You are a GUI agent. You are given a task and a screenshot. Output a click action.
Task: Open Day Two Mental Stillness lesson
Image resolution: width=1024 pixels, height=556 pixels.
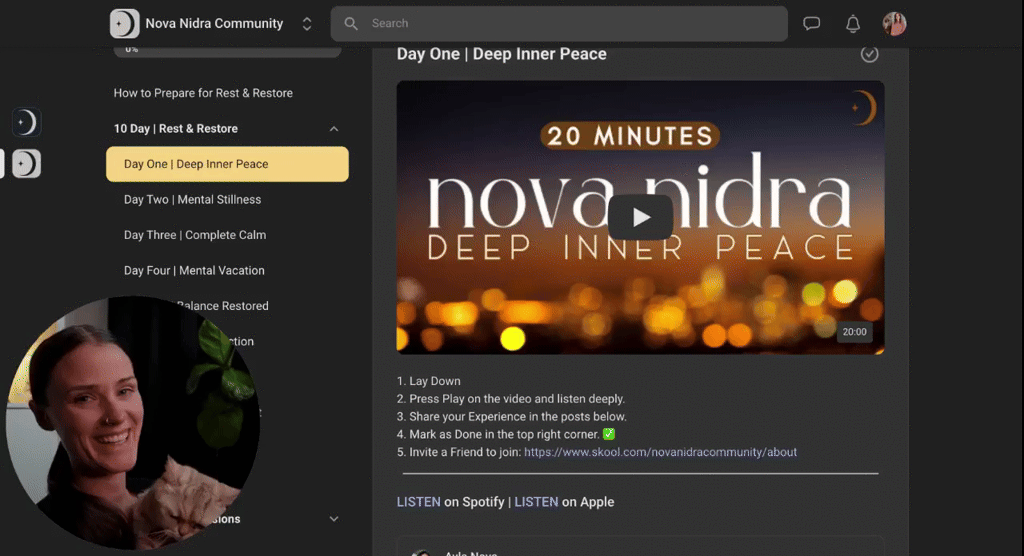click(193, 199)
